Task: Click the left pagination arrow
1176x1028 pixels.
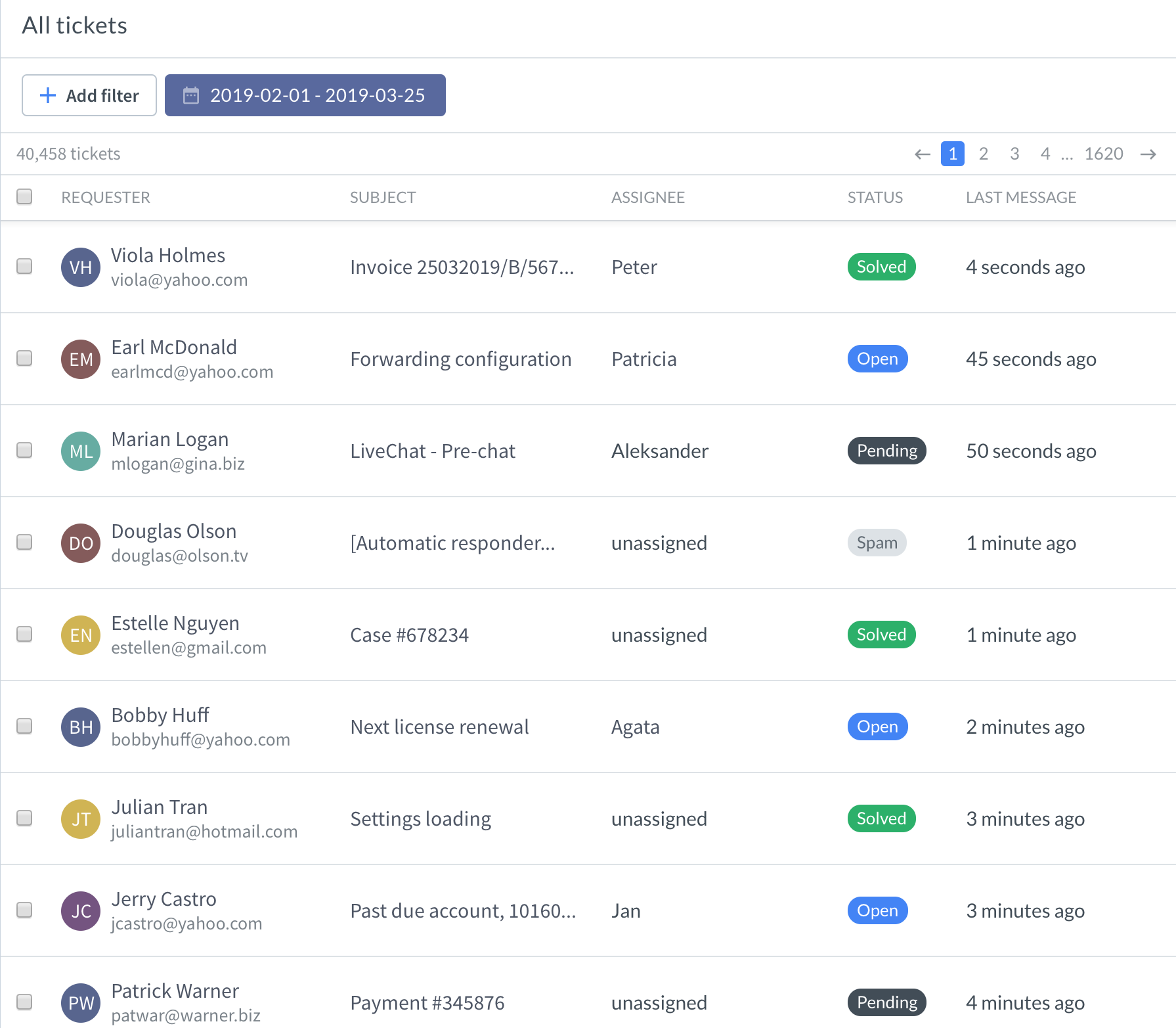Action: (x=922, y=153)
